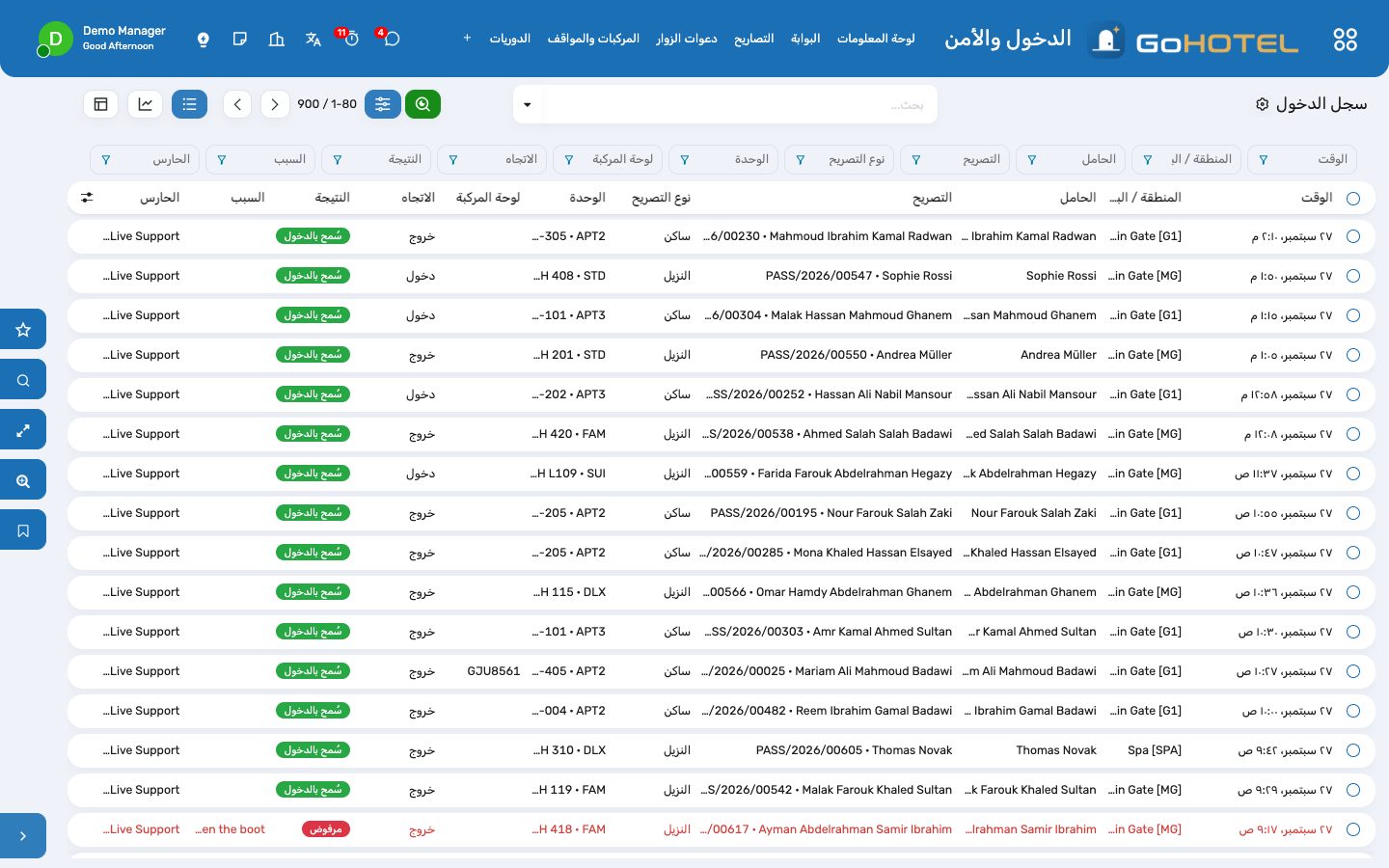This screenshot has width=1389, height=868.
Task: Toggle the select-all circle in the header row
Action: (x=1353, y=199)
